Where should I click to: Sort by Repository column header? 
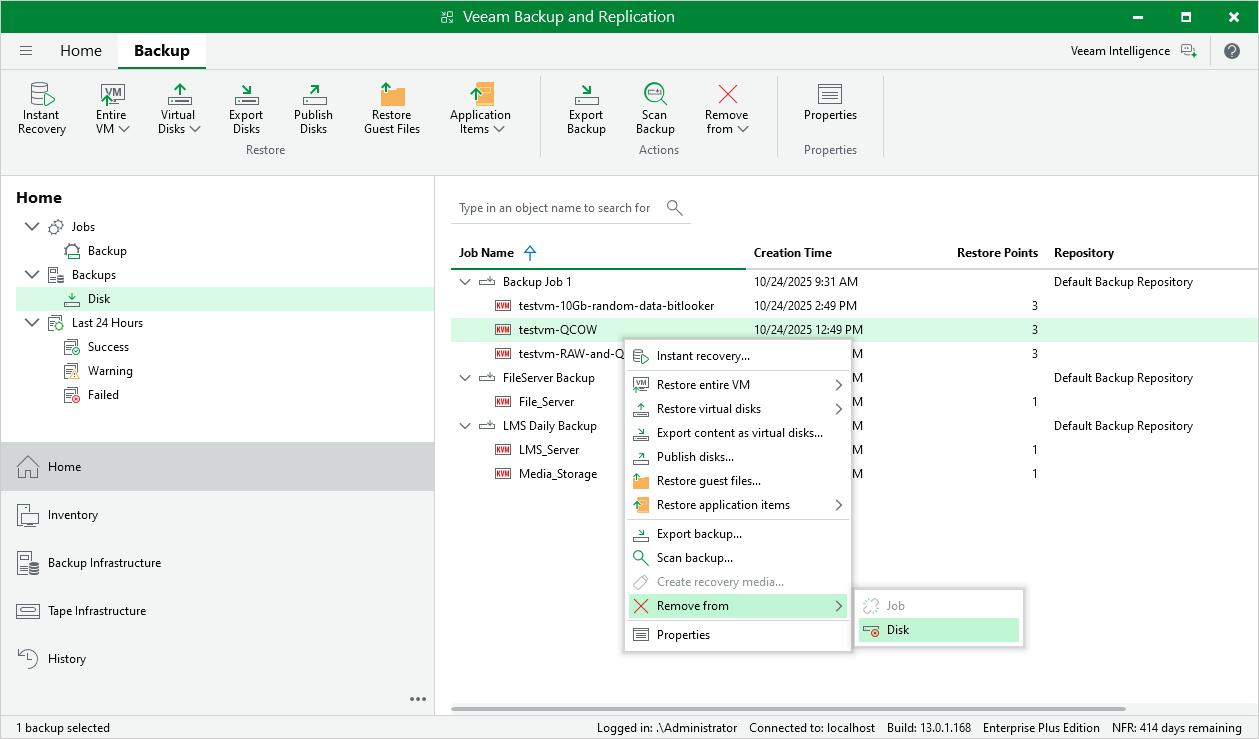(1084, 253)
